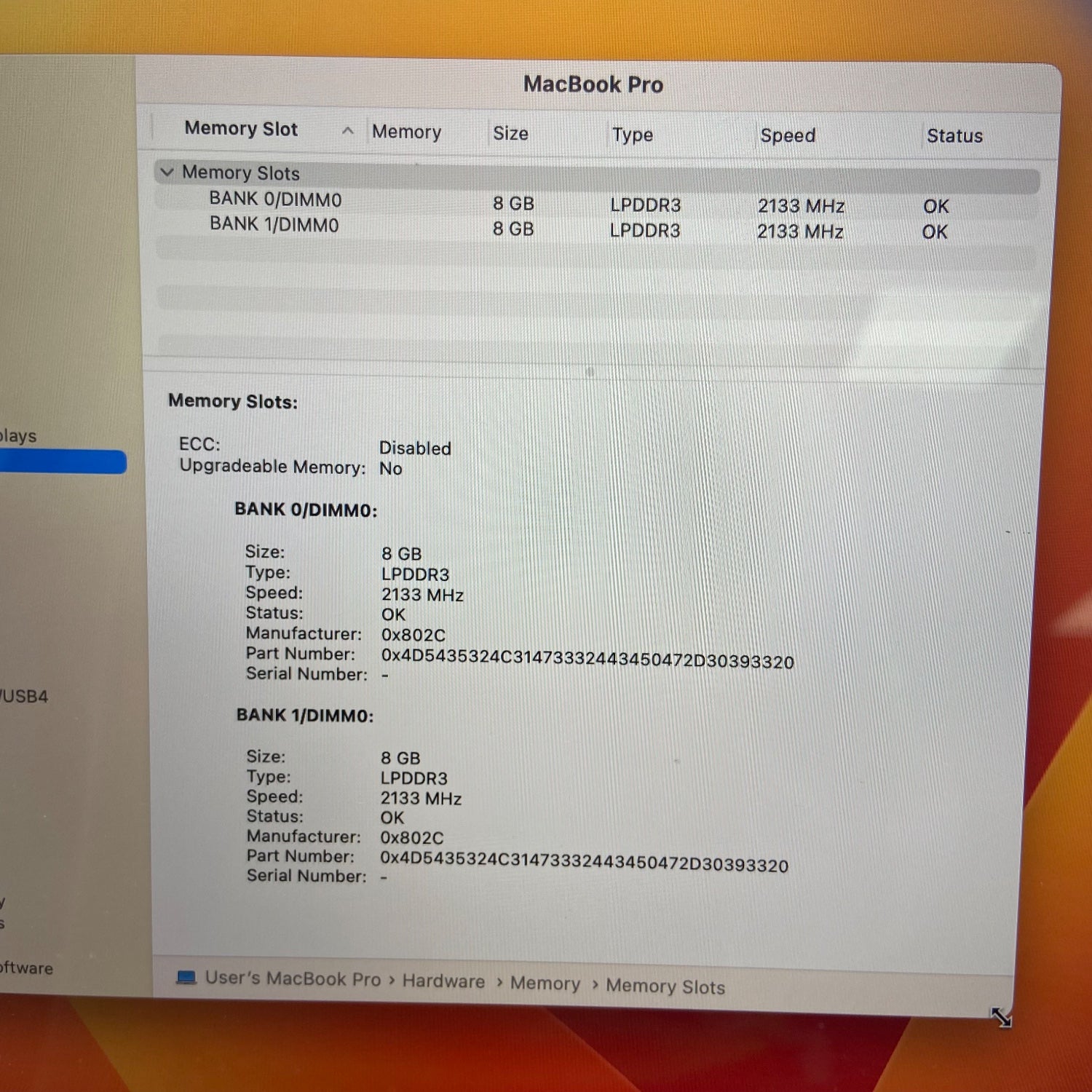Click the sort arrow in Memory Slot header
The width and height of the screenshot is (1092, 1092).
(x=348, y=131)
